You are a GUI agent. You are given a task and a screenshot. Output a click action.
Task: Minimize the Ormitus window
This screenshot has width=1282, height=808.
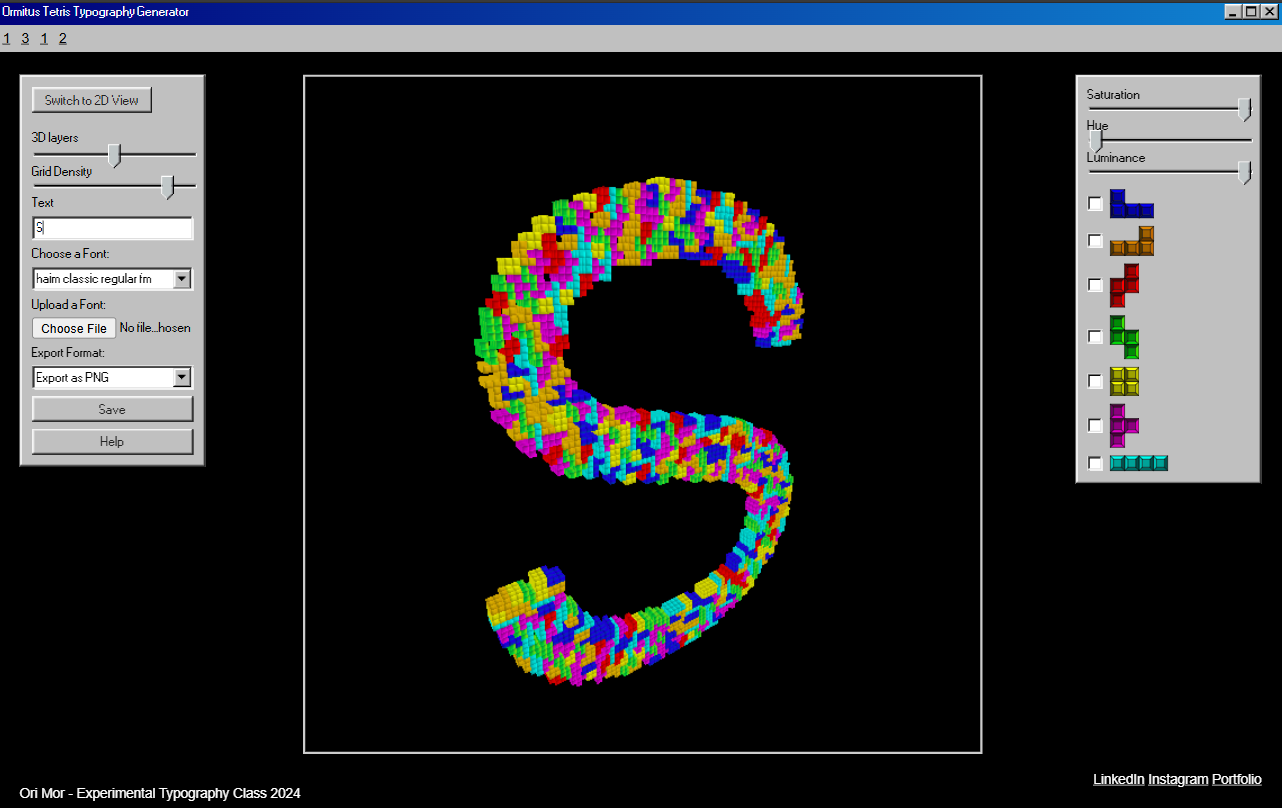[x=1233, y=12]
